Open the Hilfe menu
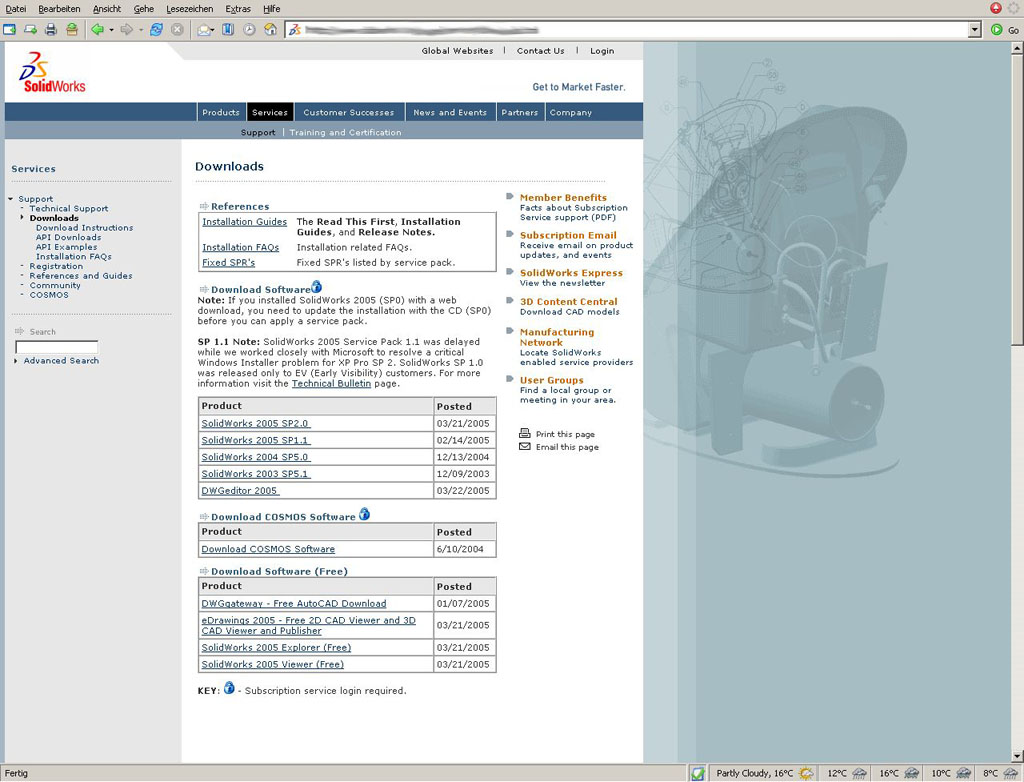This screenshot has height=782, width=1024. click(272, 8)
